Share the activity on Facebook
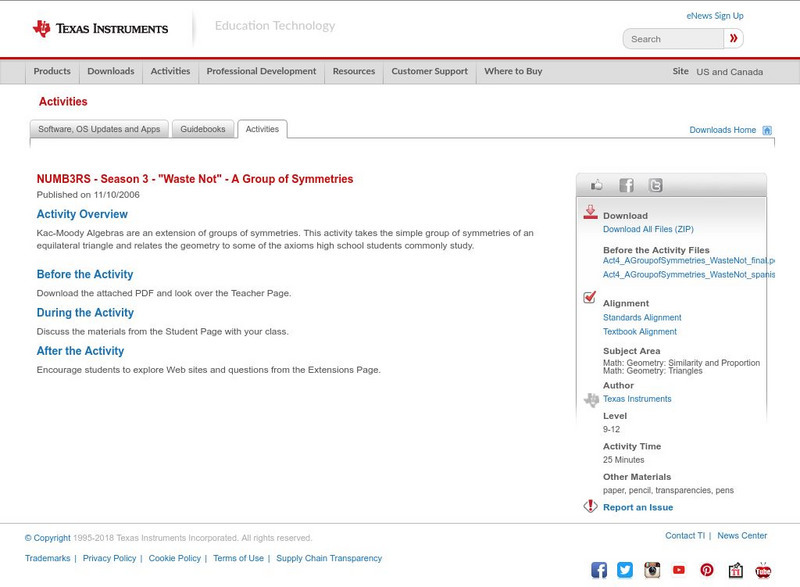The width and height of the screenshot is (800, 587). point(627,184)
